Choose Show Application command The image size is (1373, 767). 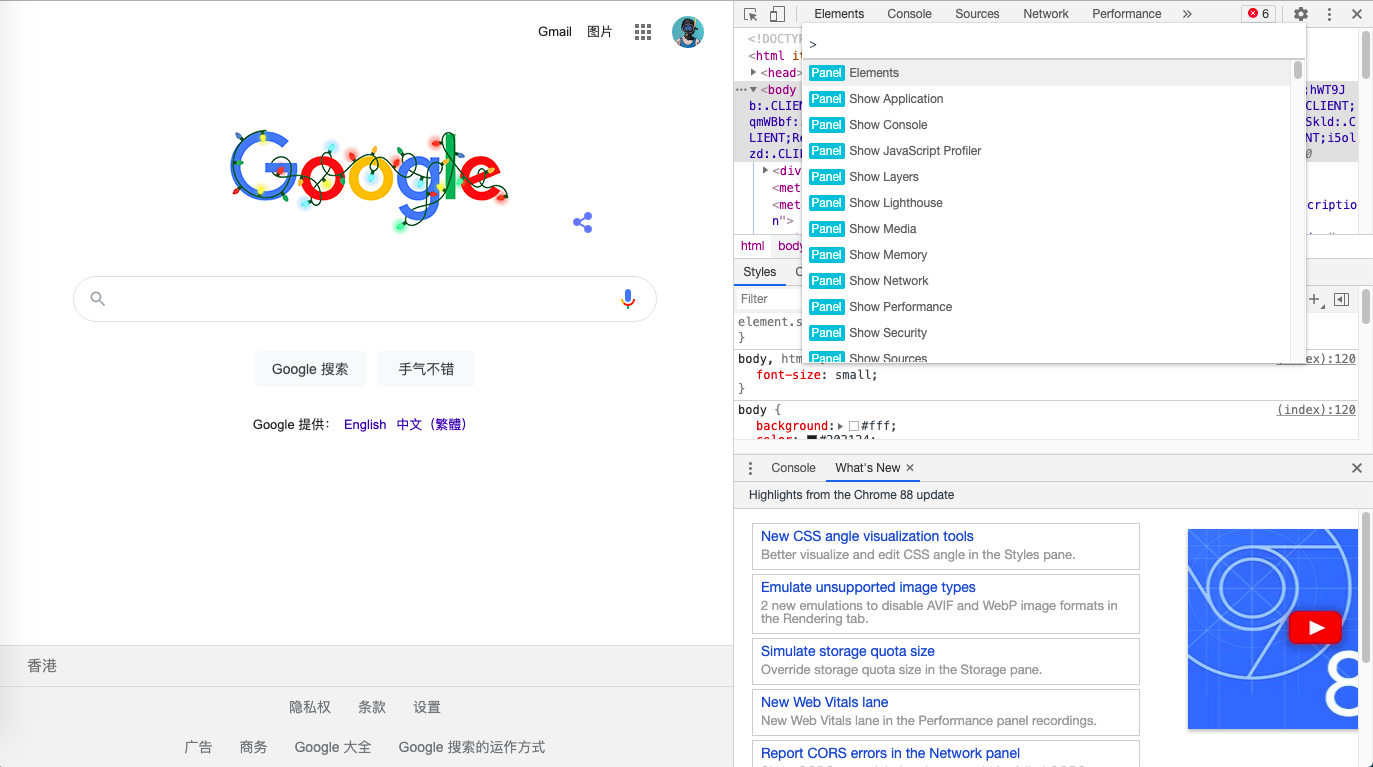pyautogui.click(x=1047, y=99)
